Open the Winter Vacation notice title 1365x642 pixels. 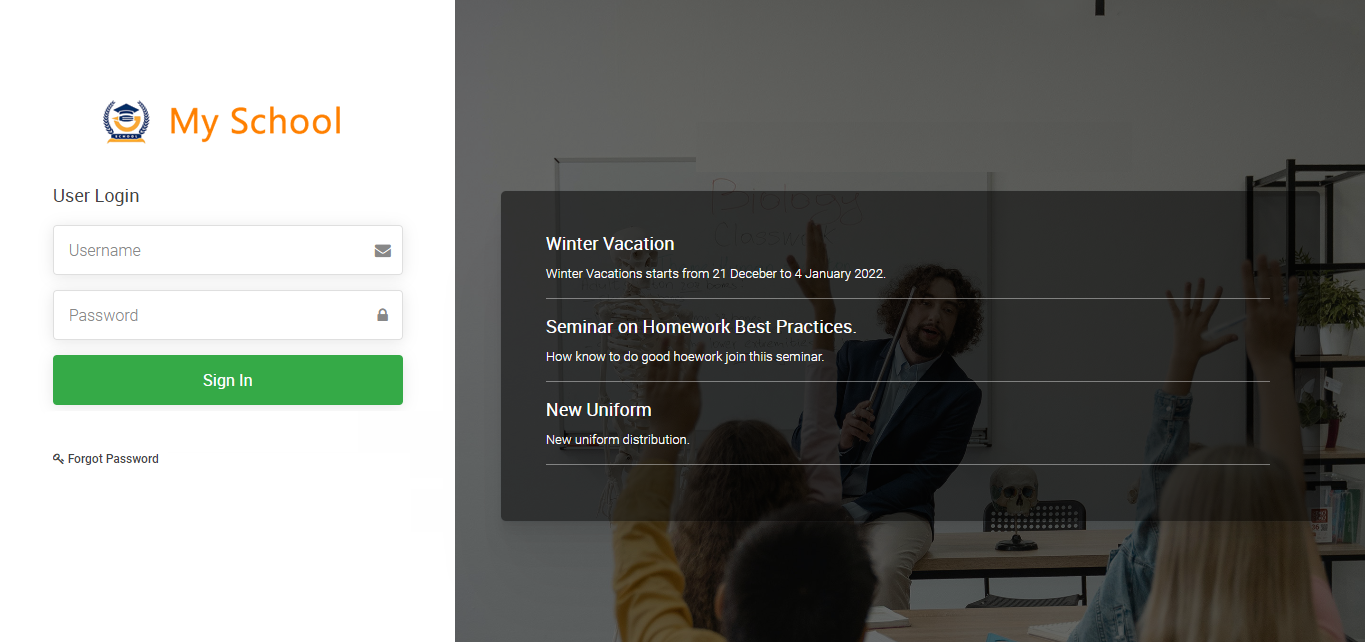click(610, 244)
